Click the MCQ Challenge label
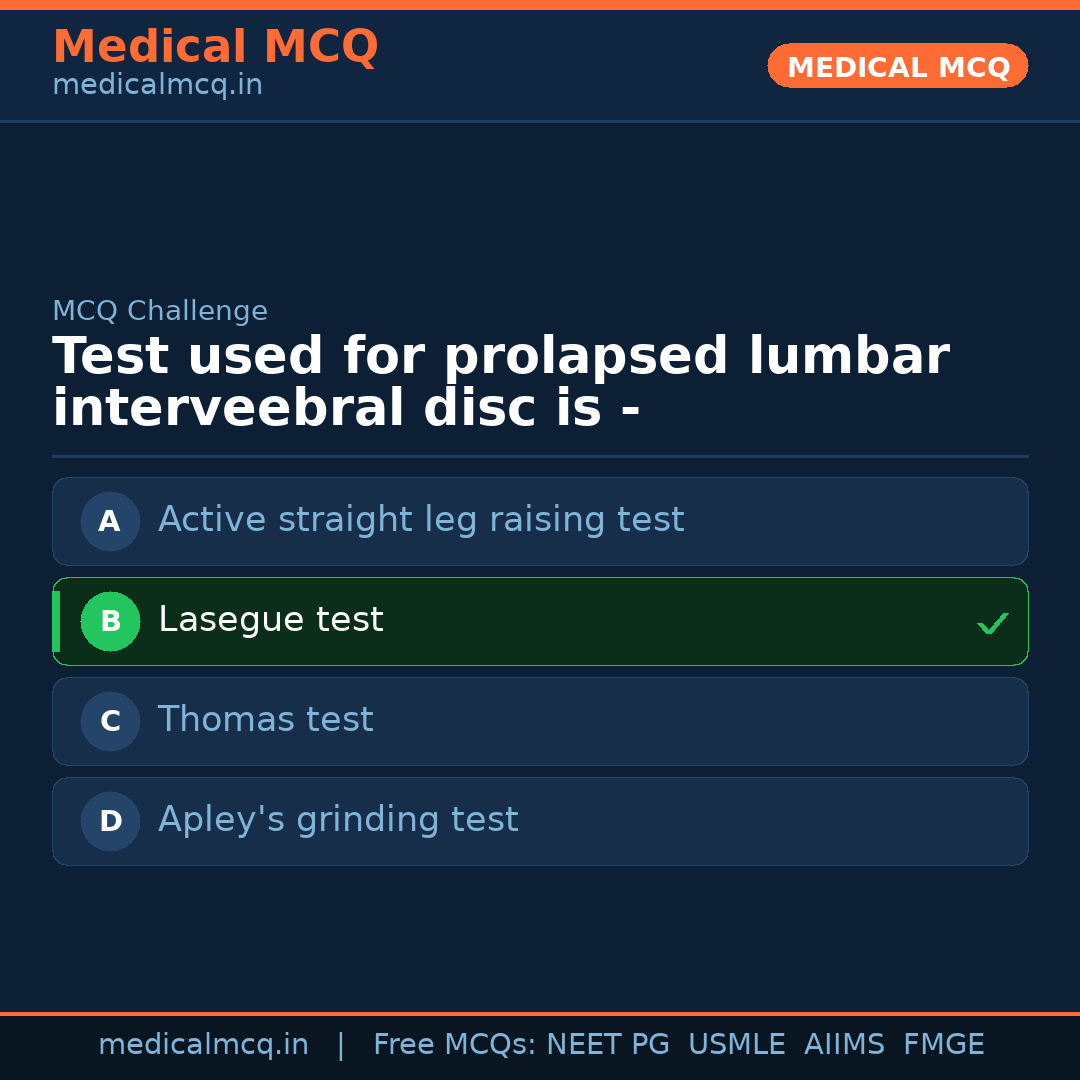This screenshot has width=1080, height=1080. pos(160,311)
